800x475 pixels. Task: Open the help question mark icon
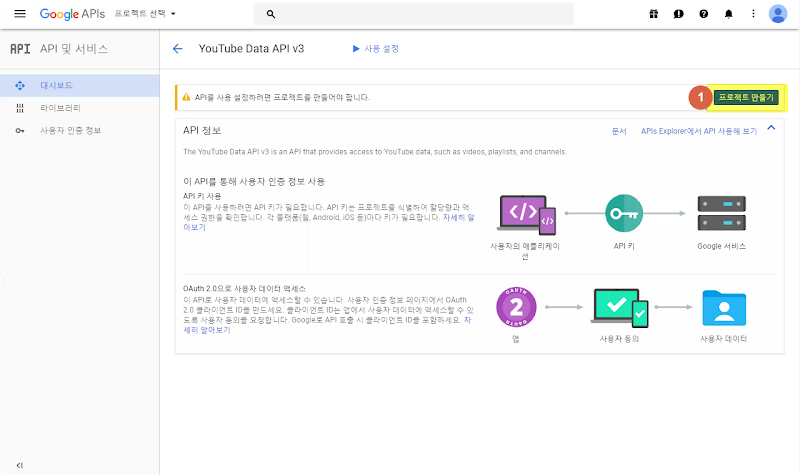click(704, 14)
